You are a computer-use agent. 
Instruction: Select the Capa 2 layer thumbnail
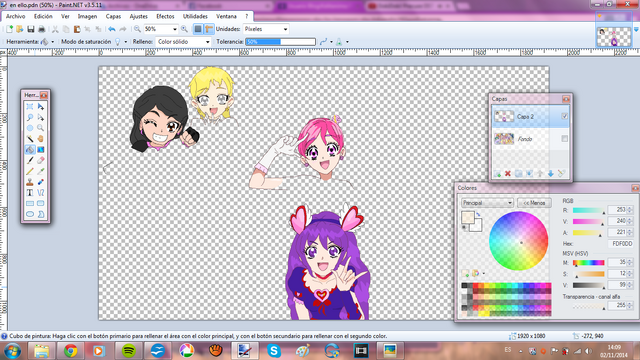504,116
